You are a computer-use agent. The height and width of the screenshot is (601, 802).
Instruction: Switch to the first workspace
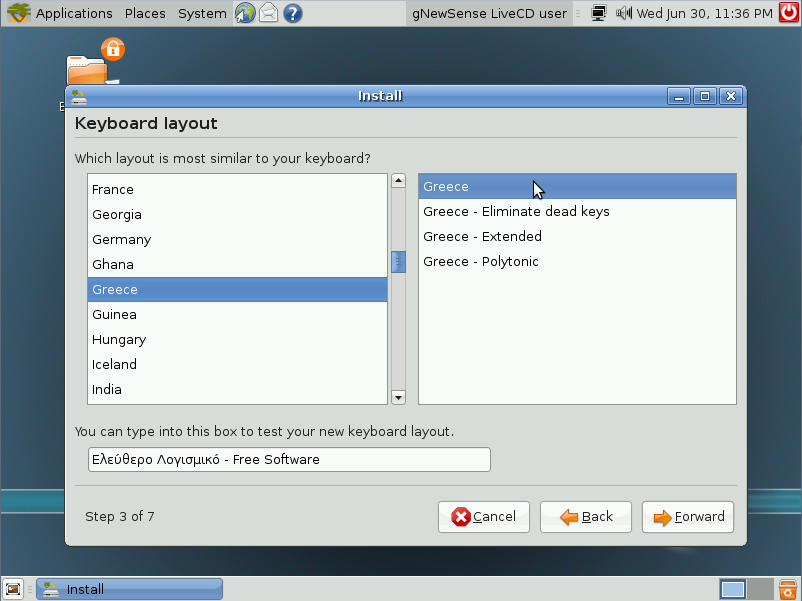732,589
